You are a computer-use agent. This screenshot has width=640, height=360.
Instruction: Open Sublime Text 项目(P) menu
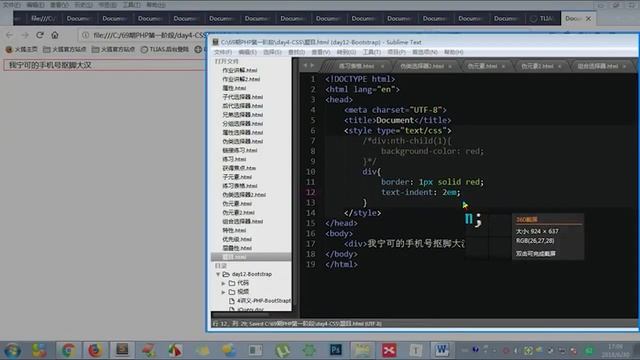pyautogui.click(x=396, y=52)
